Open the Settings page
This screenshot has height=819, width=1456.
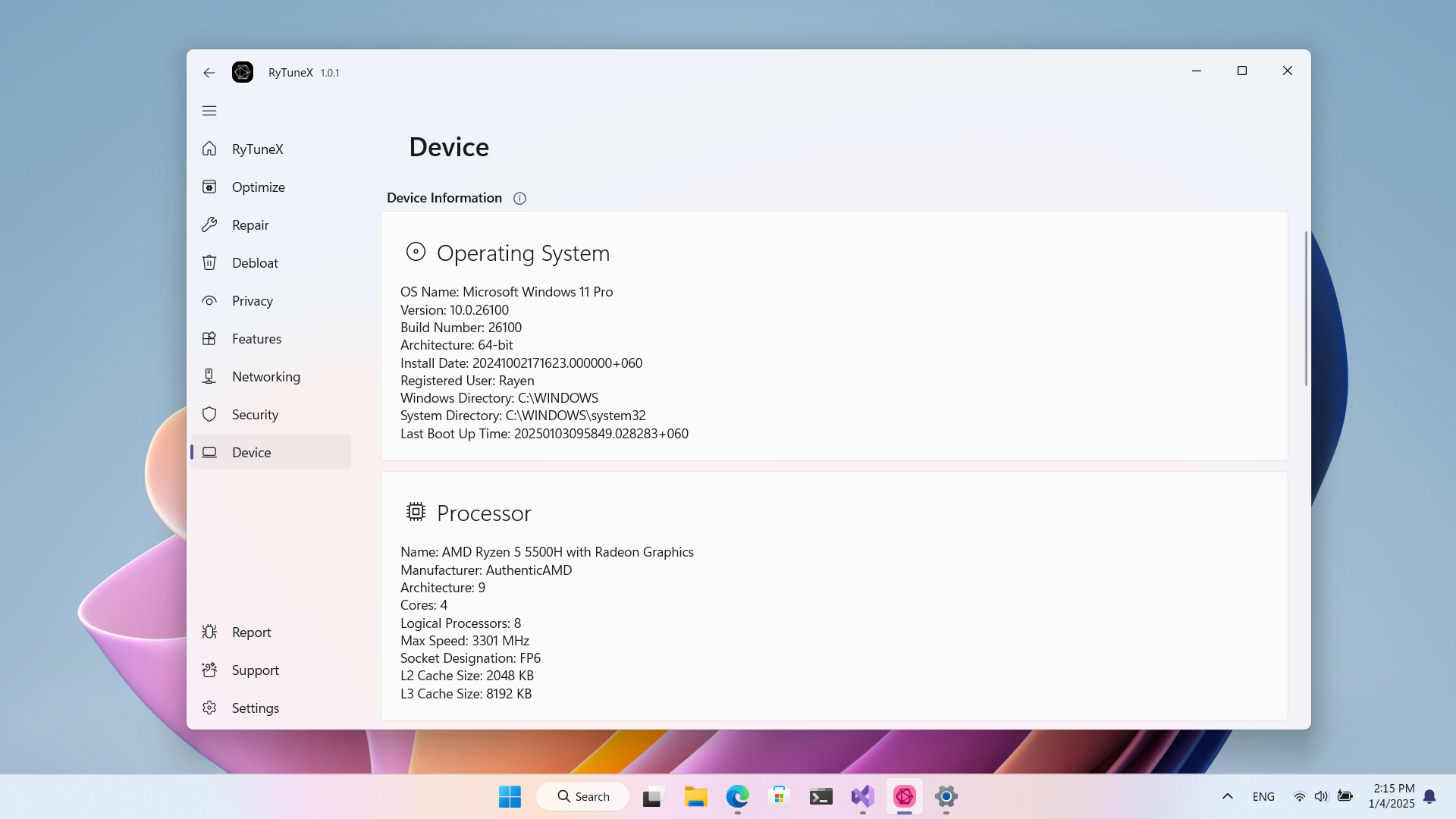coord(270,708)
